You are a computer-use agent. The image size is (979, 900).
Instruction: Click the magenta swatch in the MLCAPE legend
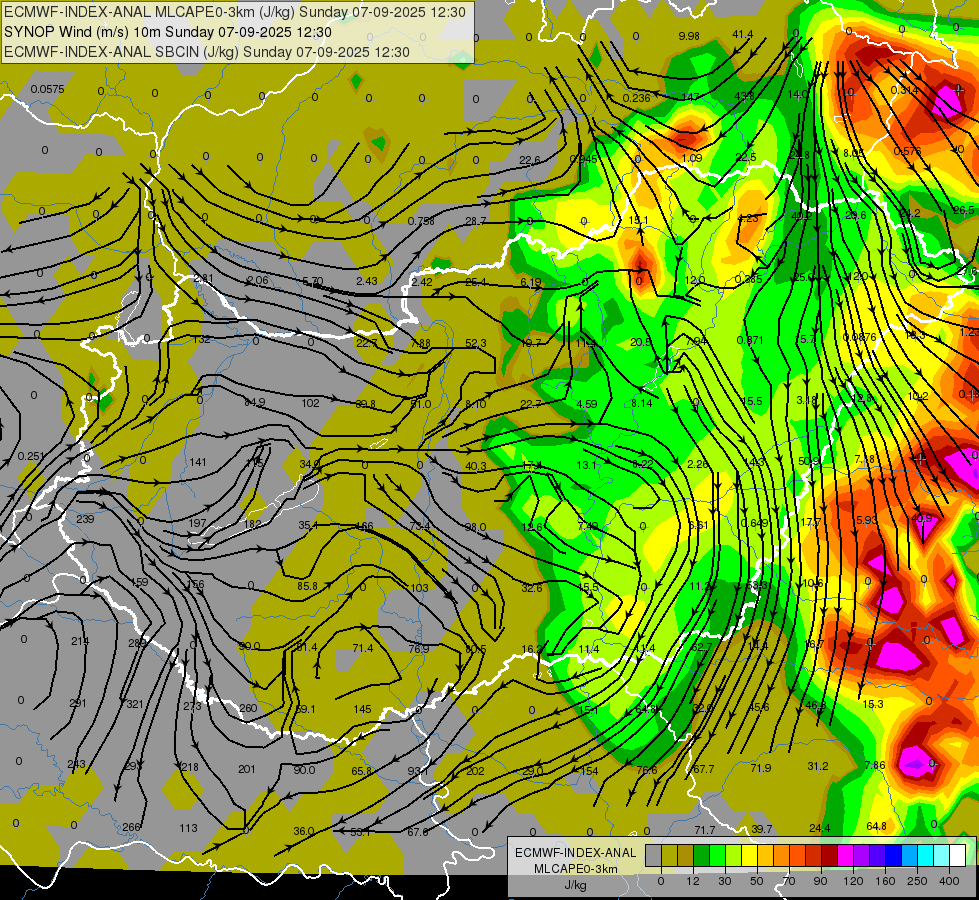[x=846, y=856]
